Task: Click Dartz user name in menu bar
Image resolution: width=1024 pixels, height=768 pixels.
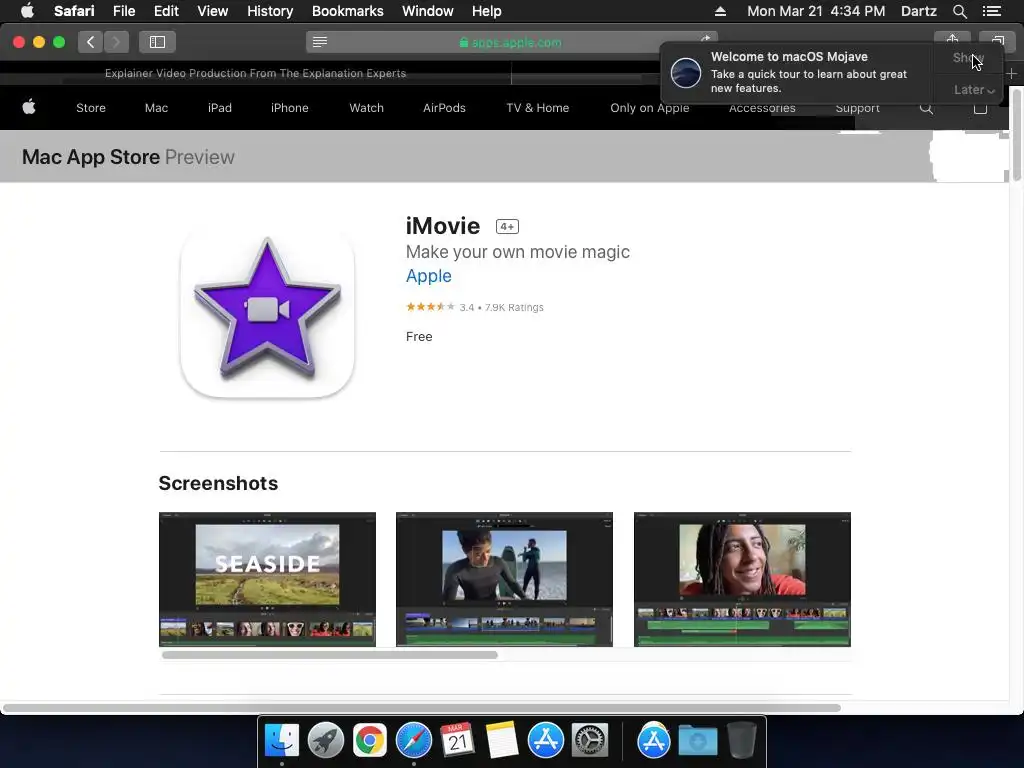Action: pos(918,11)
